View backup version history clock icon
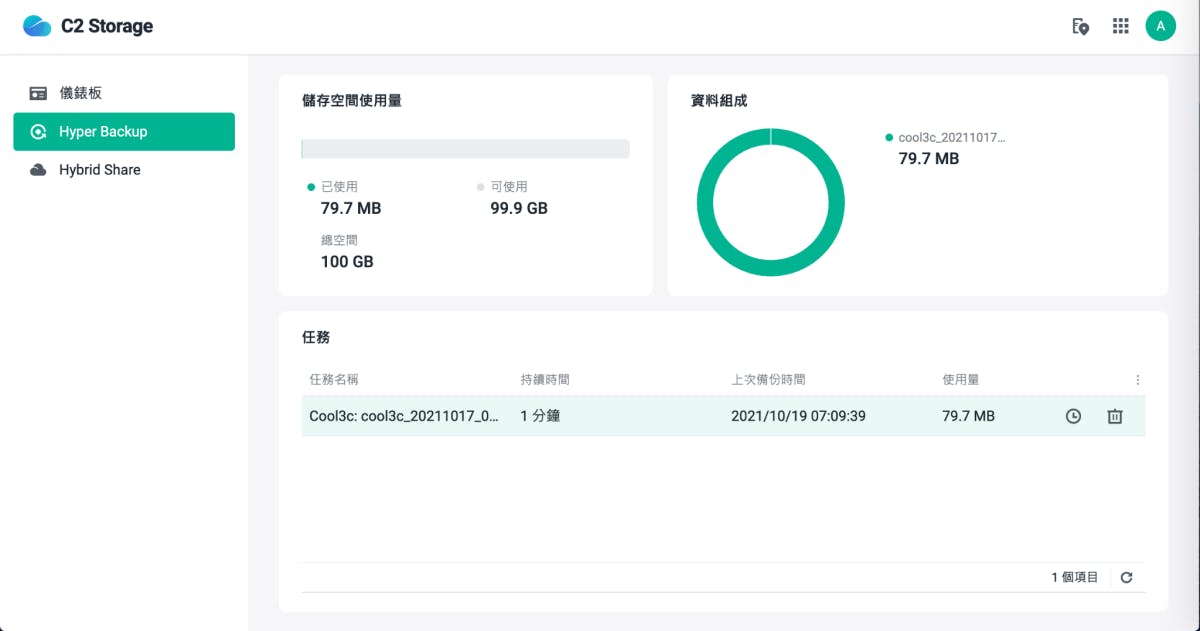 click(x=1073, y=416)
